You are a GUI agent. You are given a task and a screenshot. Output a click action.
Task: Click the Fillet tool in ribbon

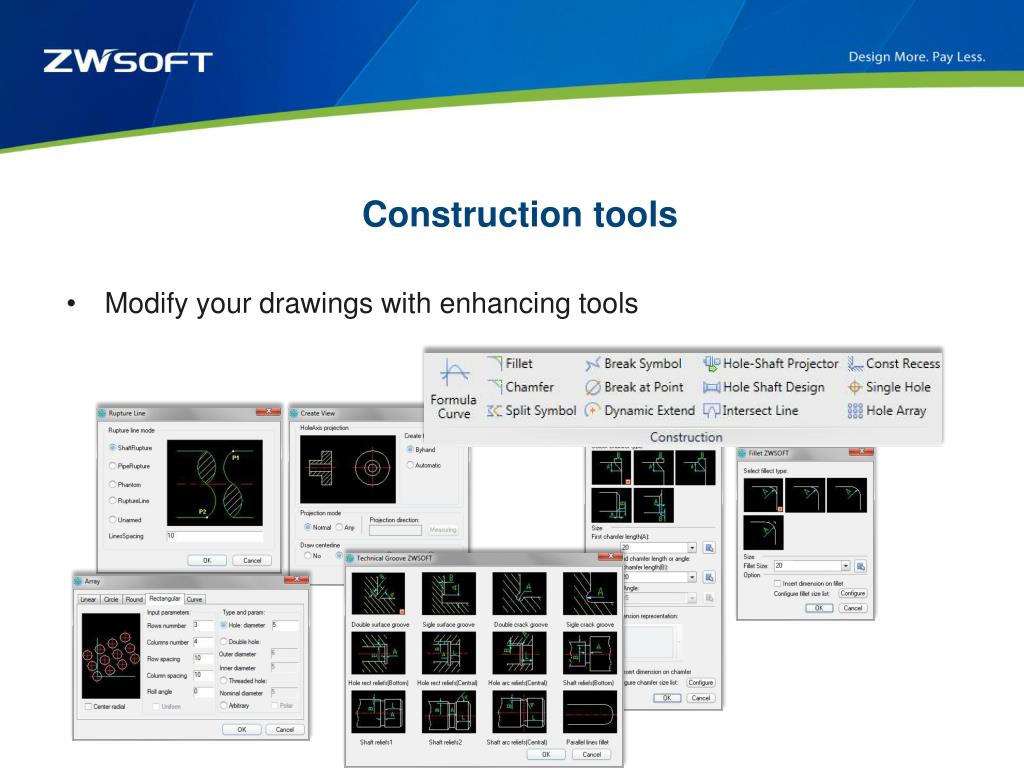tap(510, 364)
